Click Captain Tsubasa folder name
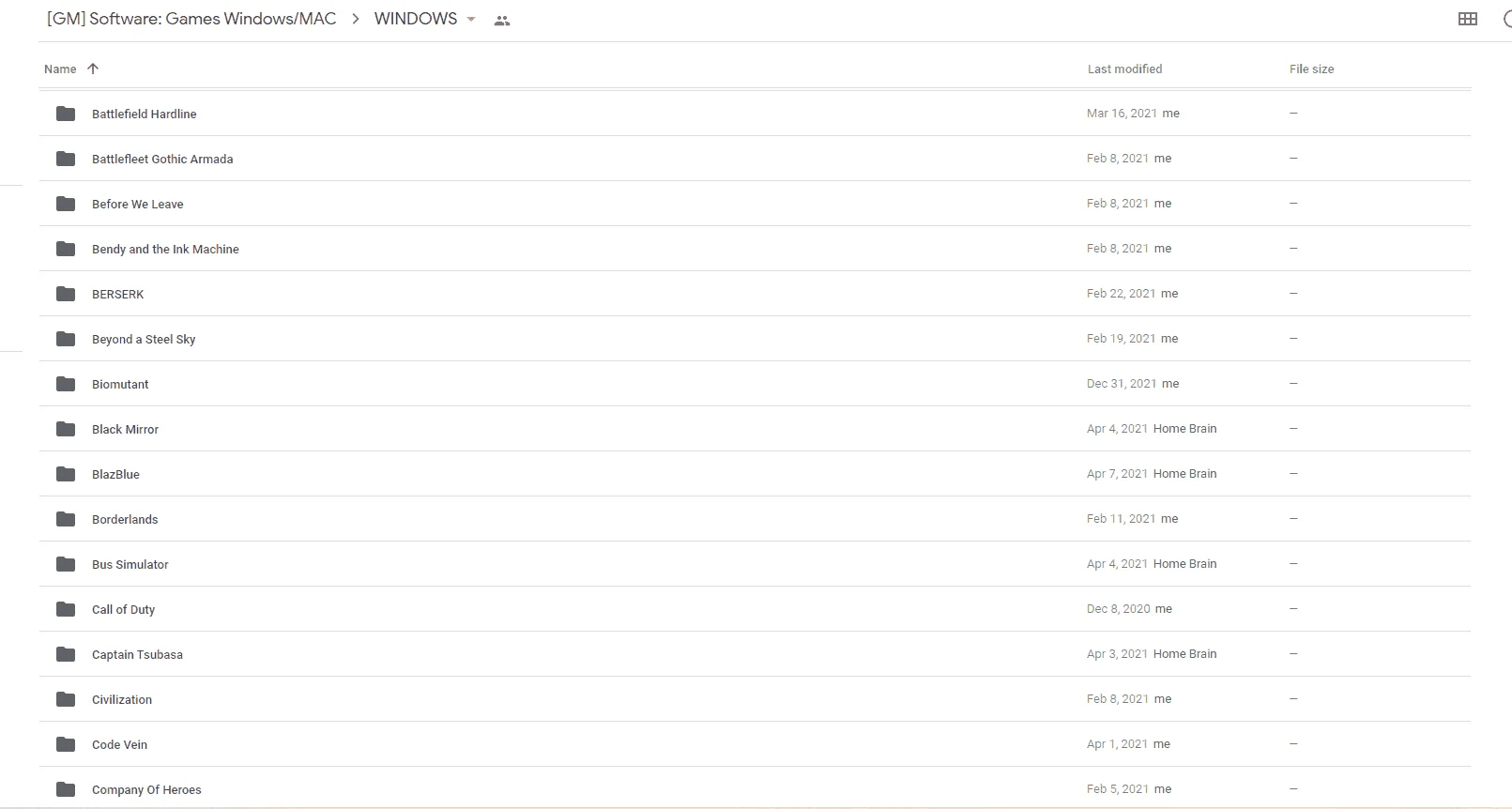1512x809 pixels. point(137,654)
